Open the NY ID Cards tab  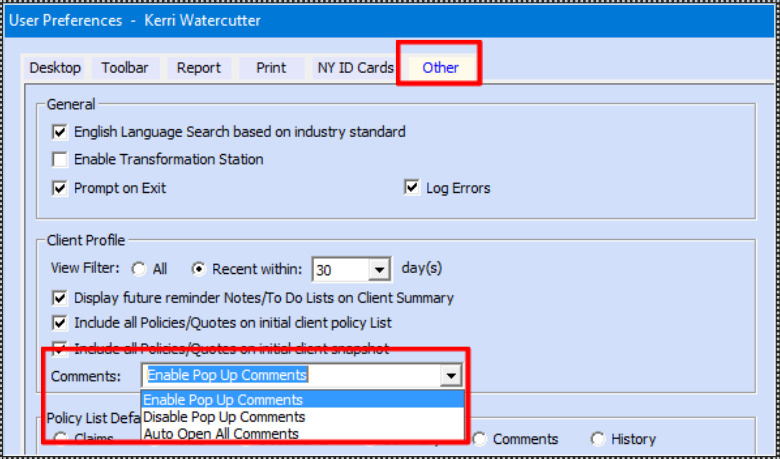point(356,68)
